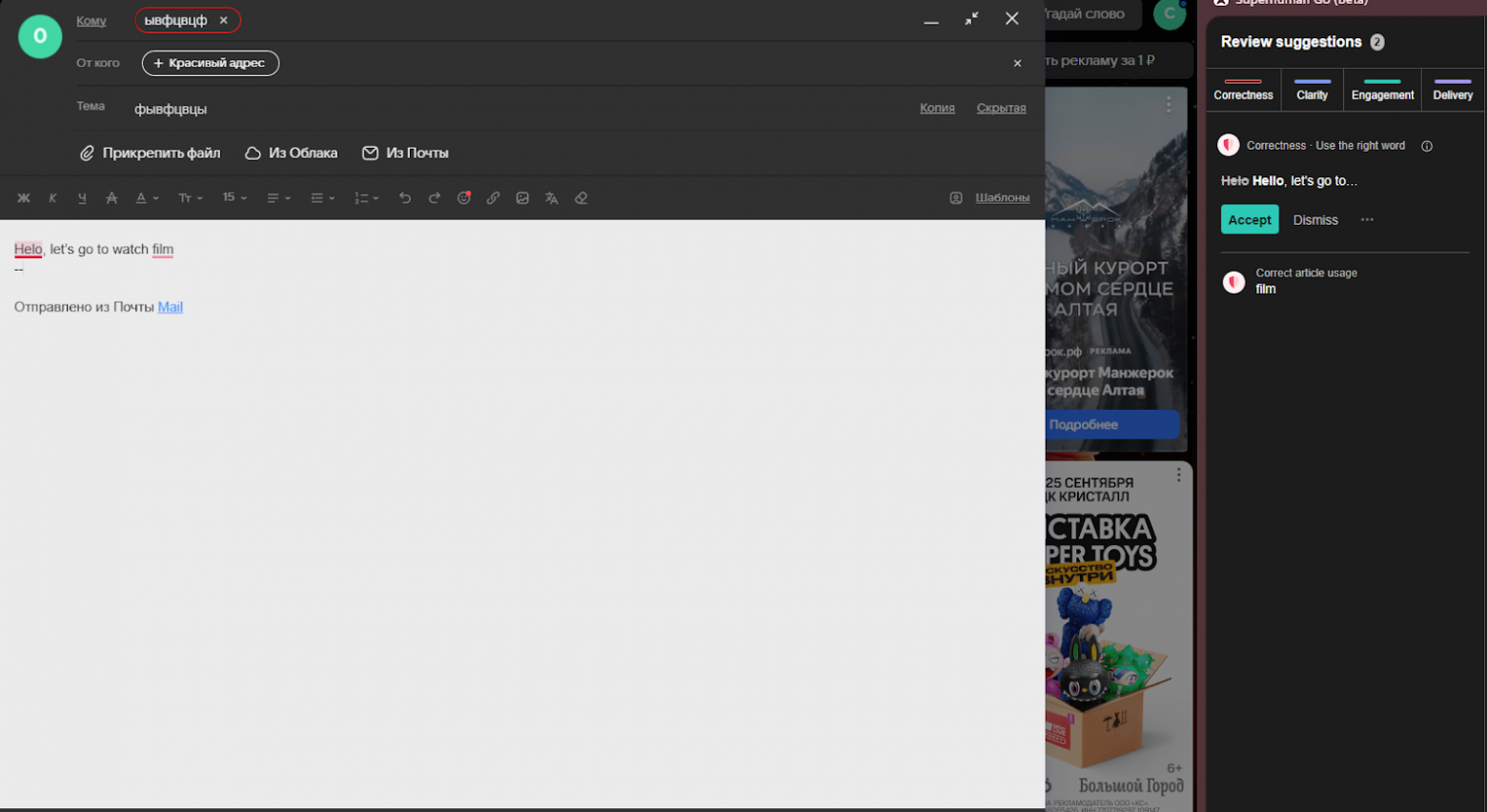Screen dimensions: 1487x812
Task: Insert a hyperlink using the link icon
Action: click(493, 197)
